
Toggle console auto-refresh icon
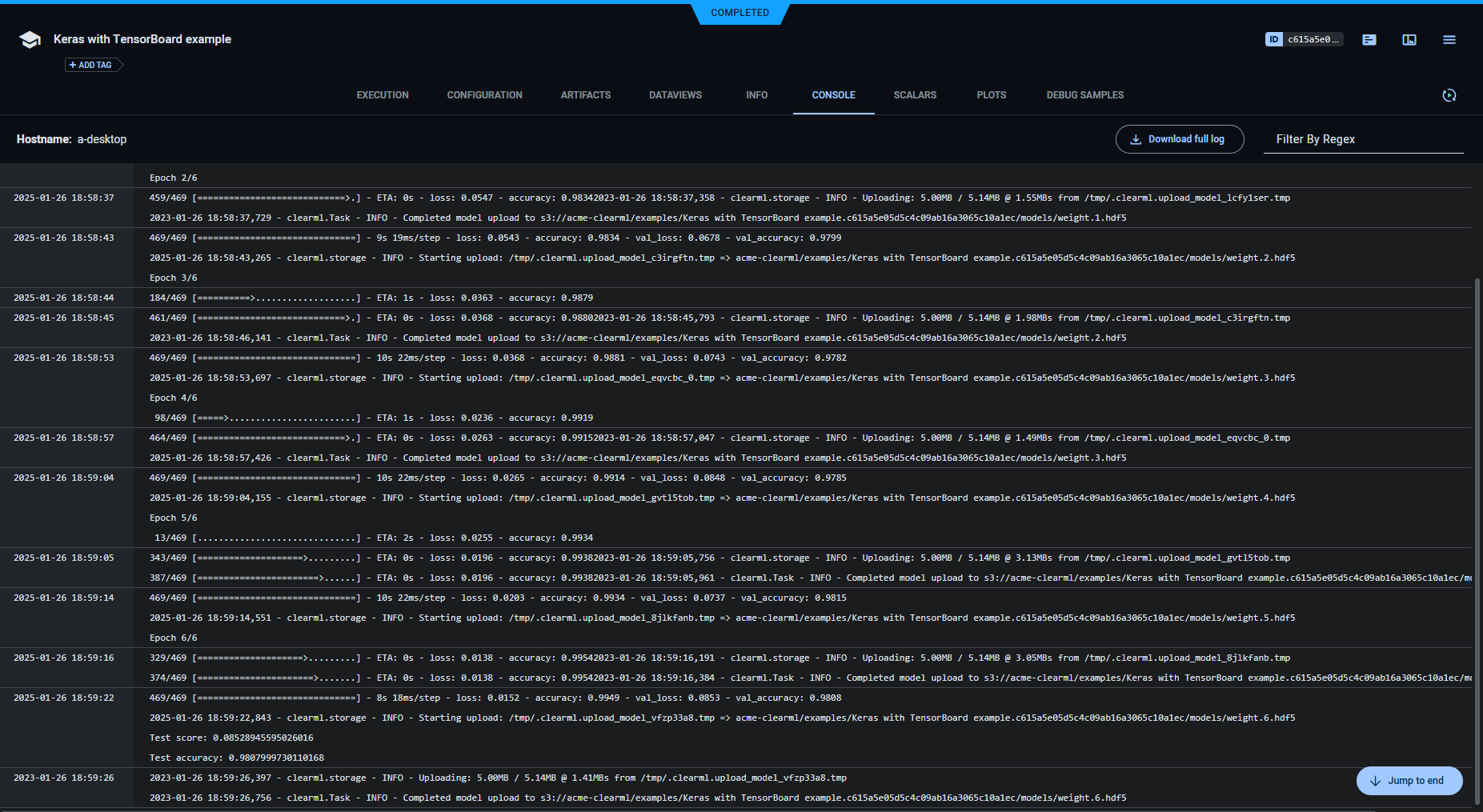coord(1449,95)
